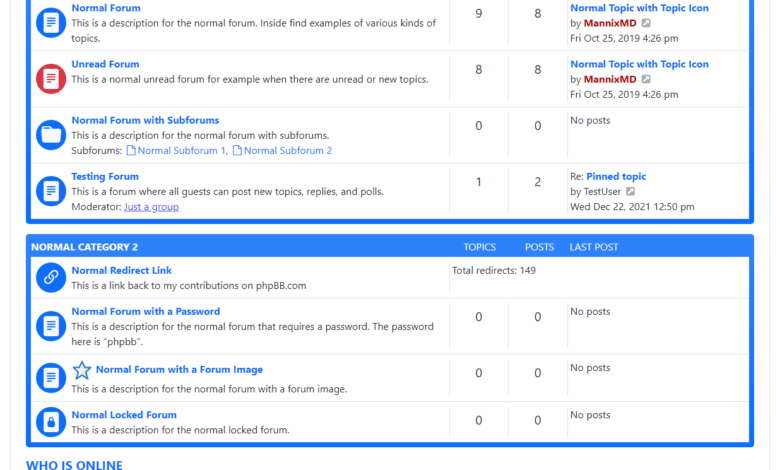Open the 'Just a group' moderator link
This screenshot has height=470, width=780.
pos(151,207)
